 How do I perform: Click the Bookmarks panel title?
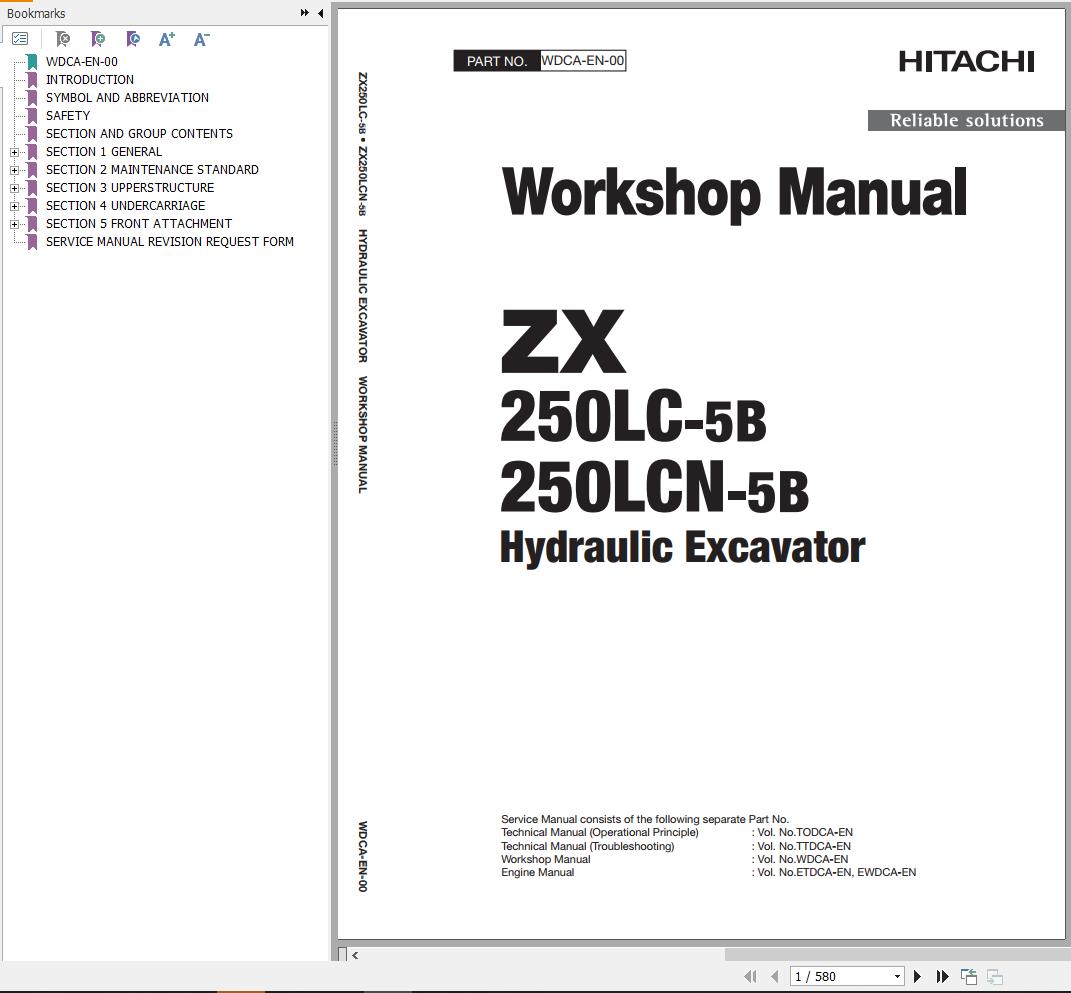pyautogui.click(x=36, y=13)
